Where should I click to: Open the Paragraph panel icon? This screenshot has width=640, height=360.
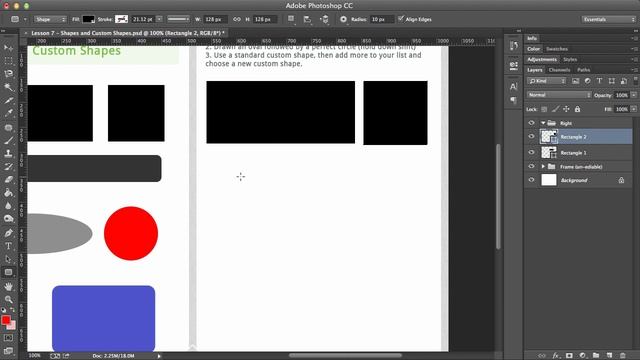513,100
